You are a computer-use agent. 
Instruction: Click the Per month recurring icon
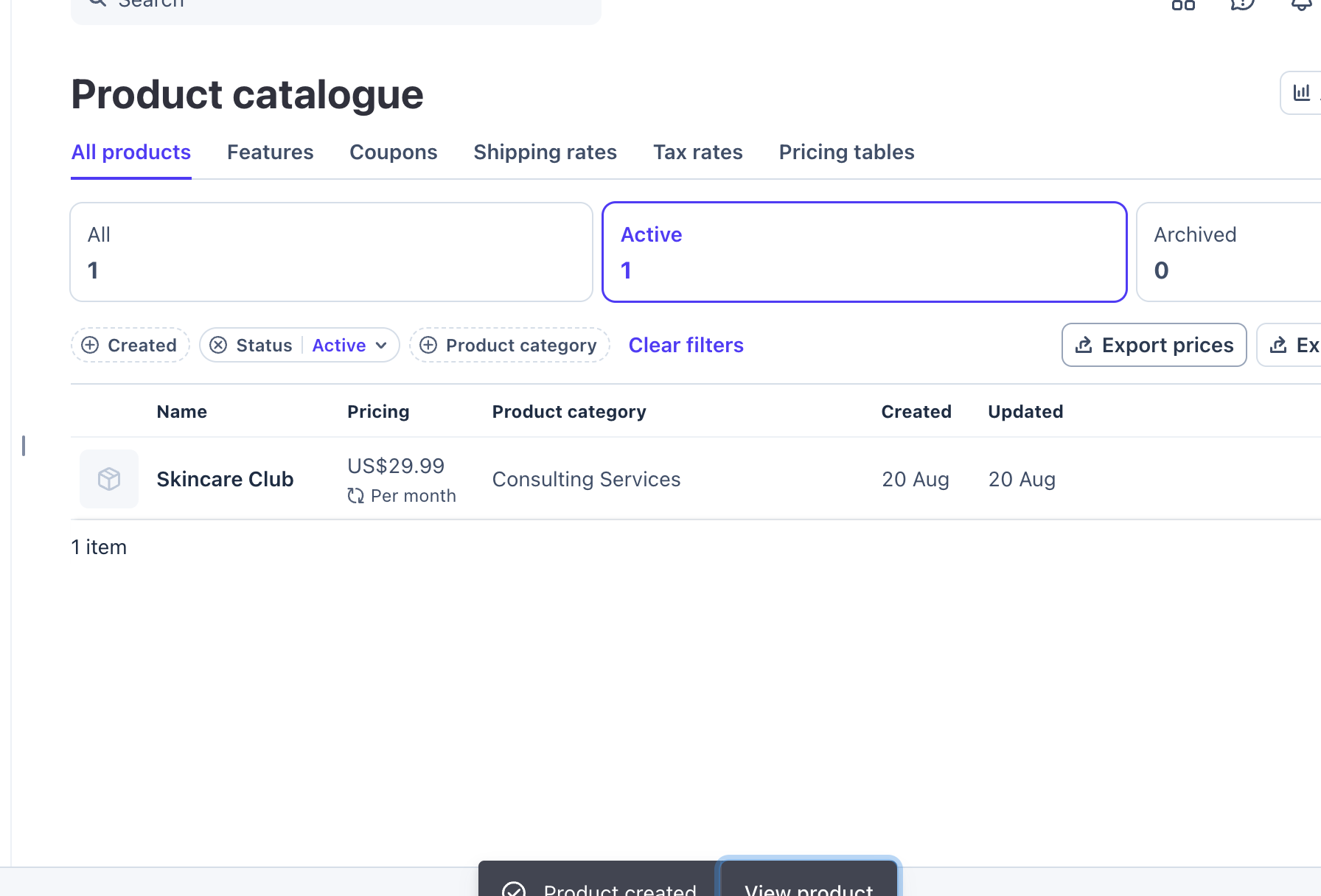pos(356,496)
